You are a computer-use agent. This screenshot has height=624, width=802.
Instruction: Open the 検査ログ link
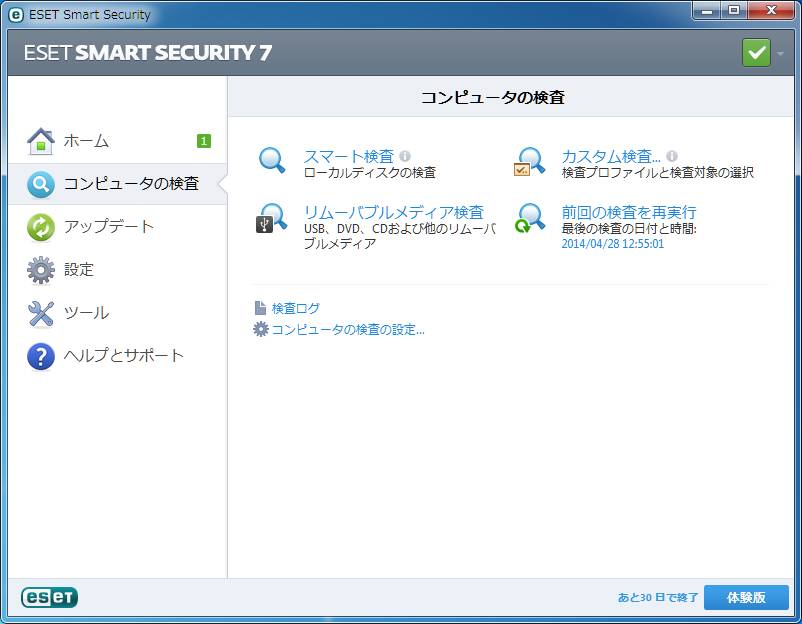(x=296, y=308)
